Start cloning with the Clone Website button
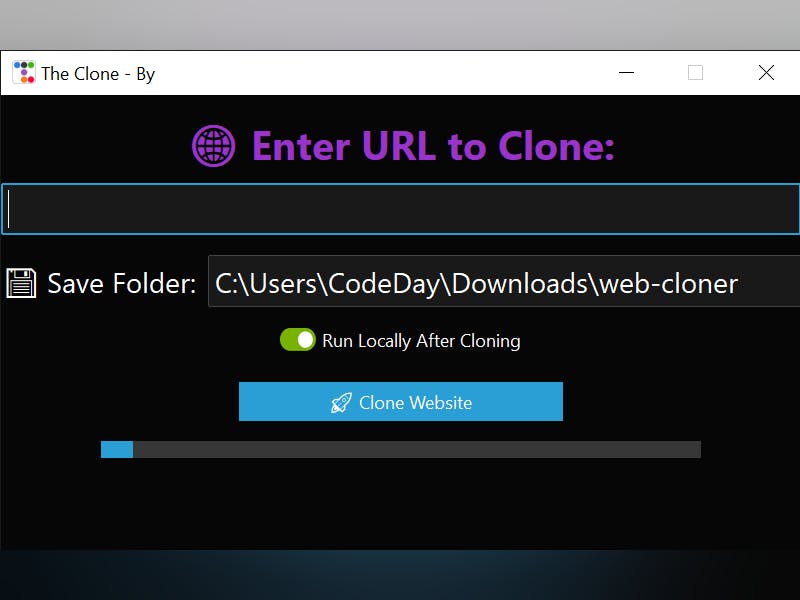This screenshot has width=800, height=600. pyautogui.click(x=401, y=402)
